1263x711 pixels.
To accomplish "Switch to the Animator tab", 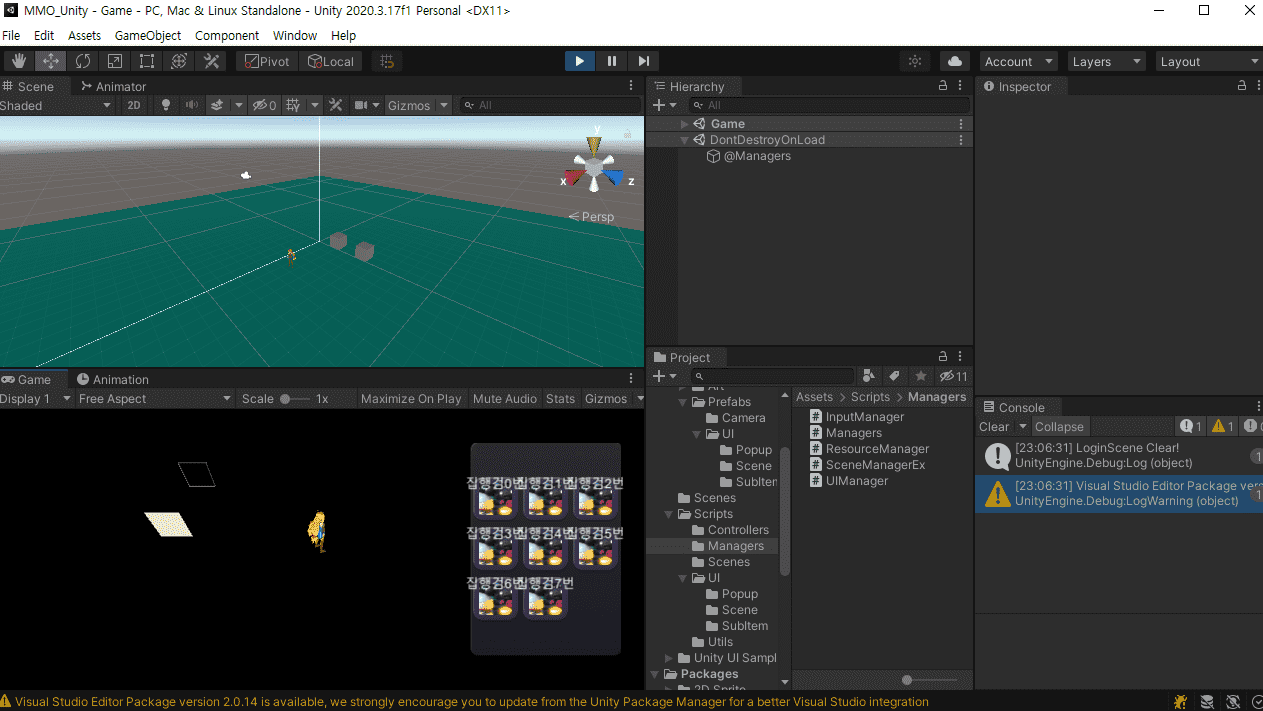I will [114, 86].
